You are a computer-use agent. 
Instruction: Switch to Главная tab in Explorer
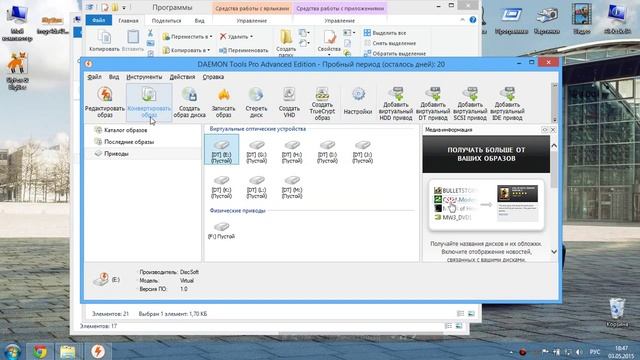(x=128, y=20)
